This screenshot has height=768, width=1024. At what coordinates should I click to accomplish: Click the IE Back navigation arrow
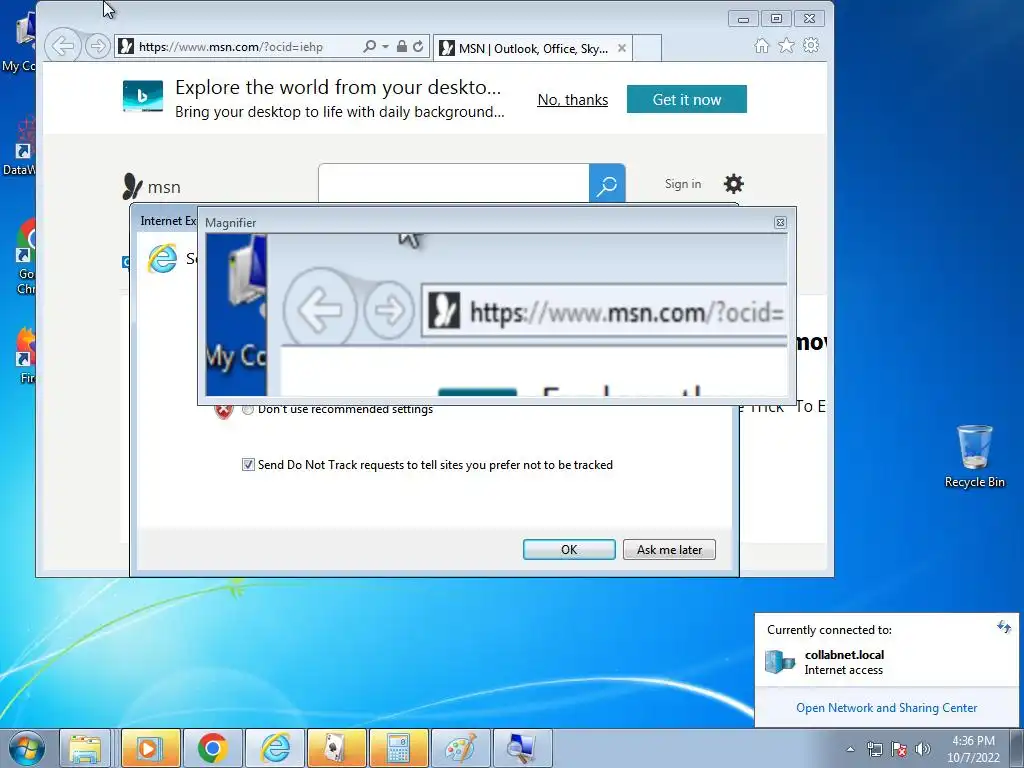[63, 46]
